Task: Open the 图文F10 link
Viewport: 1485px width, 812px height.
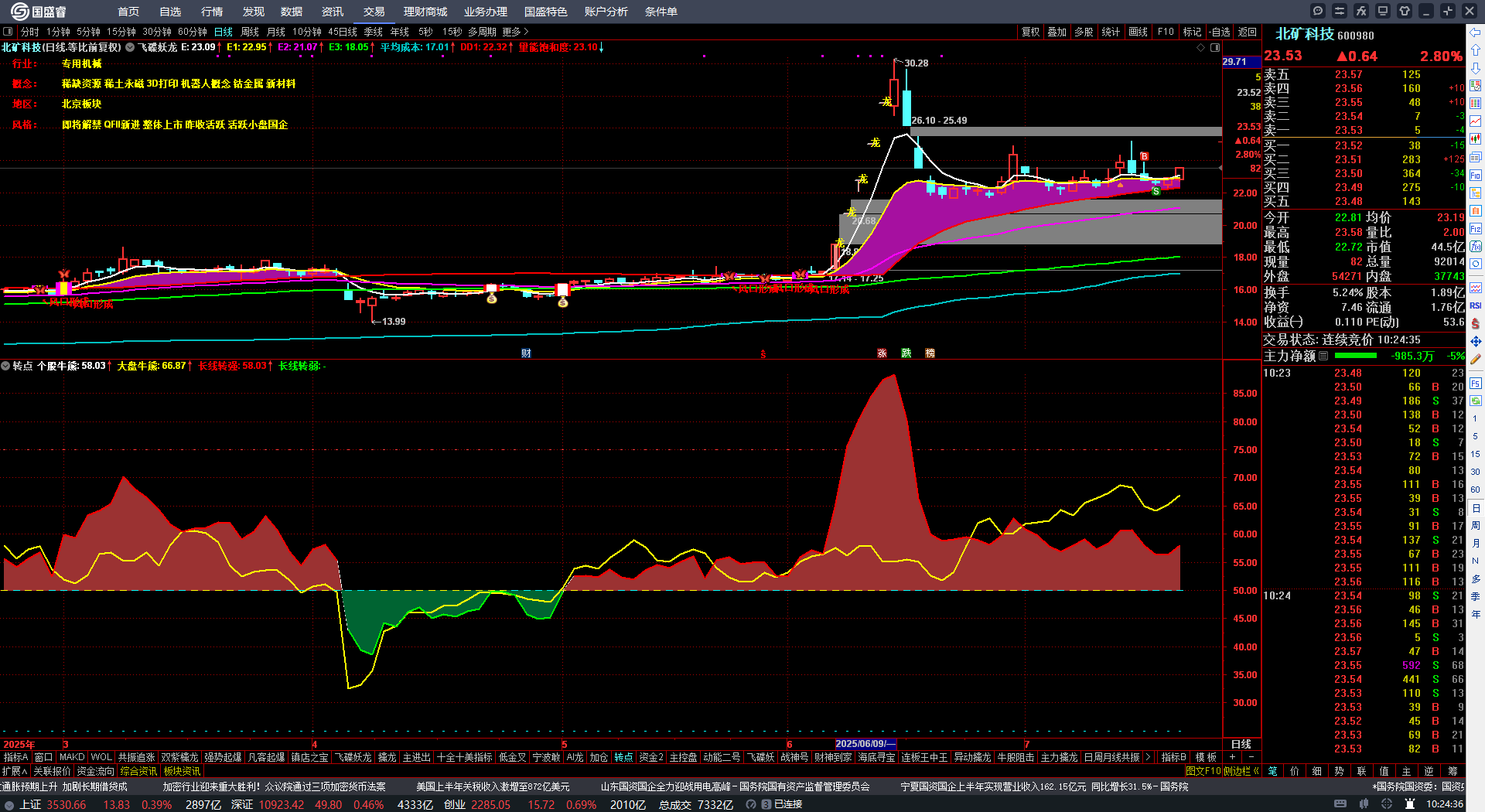Action: click(1203, 771)
